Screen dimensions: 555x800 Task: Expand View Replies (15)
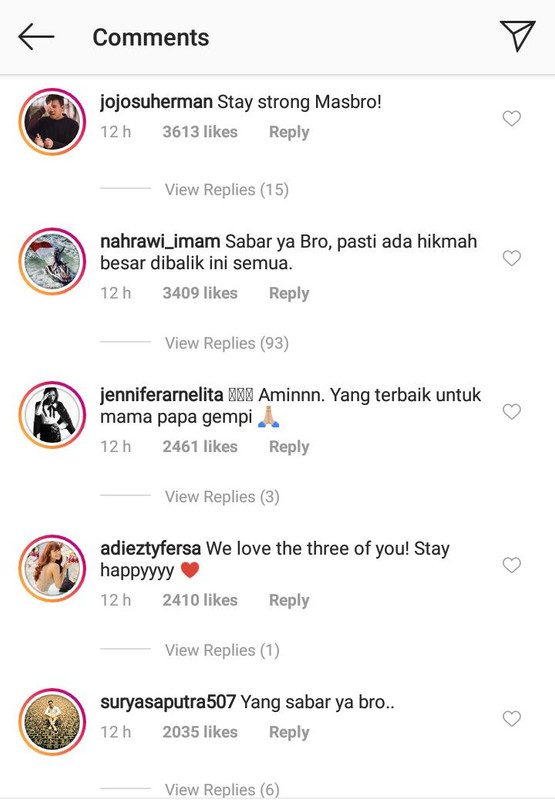click(226, 190)
